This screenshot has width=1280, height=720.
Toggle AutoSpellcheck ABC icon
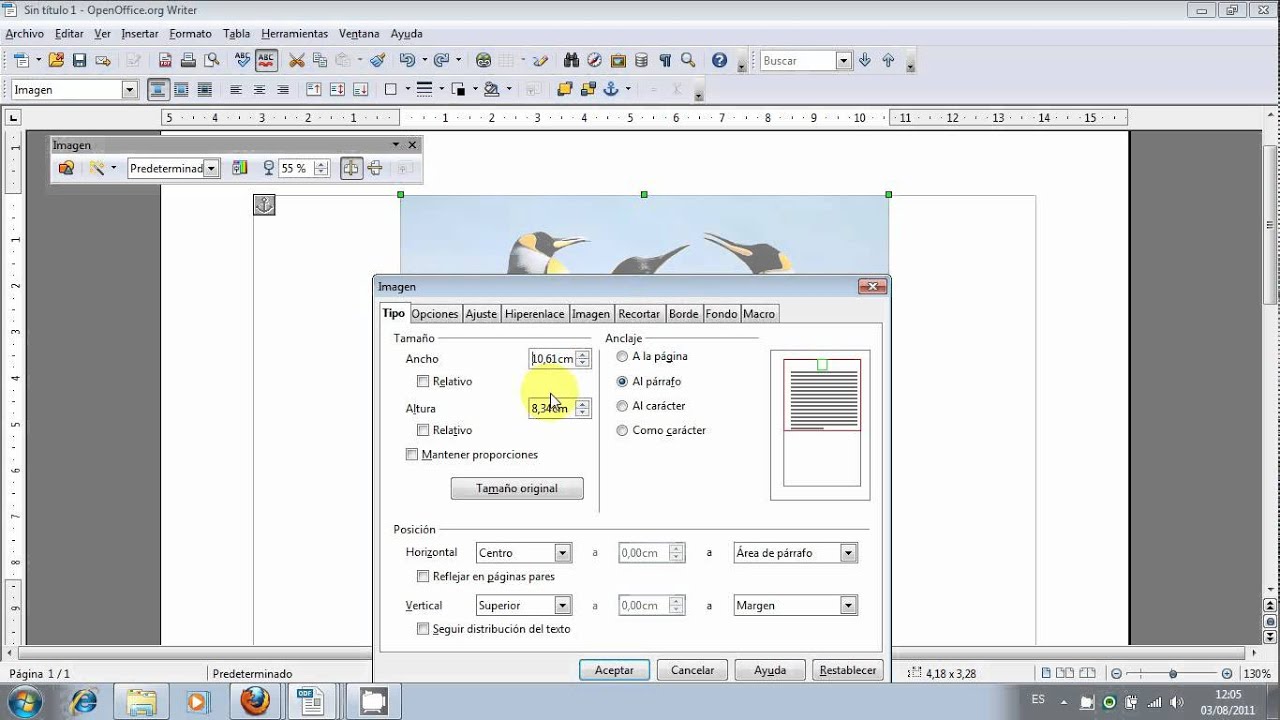pyautogui.click(x=266, y=61)
